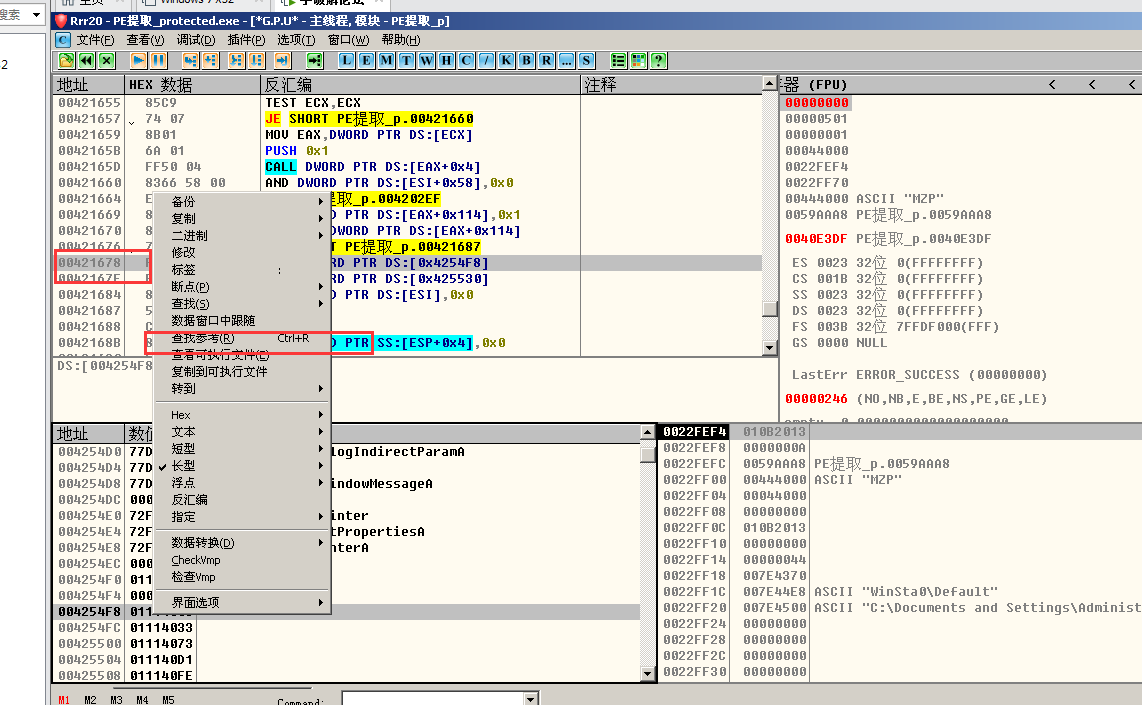Screen dimensions: 1142x705
Task: Open the 选项(T) menu
Action: (x=296, y=39)
